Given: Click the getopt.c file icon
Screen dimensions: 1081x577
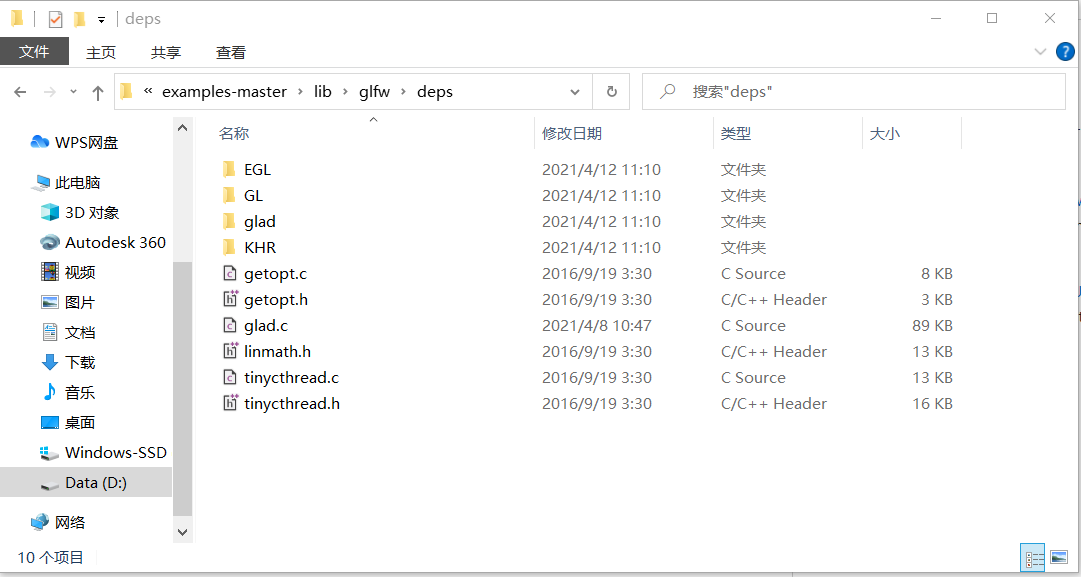Looking at the screenshot, I should point(230,274).
